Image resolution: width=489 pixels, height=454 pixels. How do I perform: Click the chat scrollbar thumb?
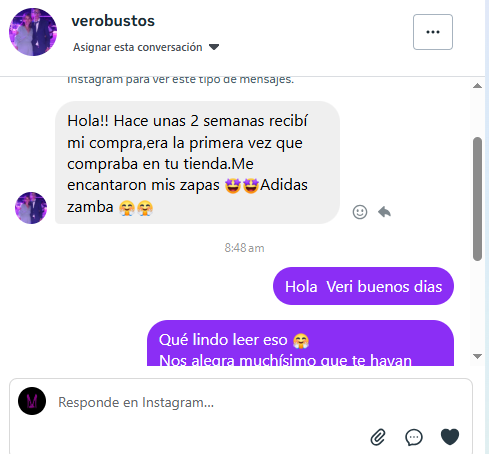click(x=477, y=199)
